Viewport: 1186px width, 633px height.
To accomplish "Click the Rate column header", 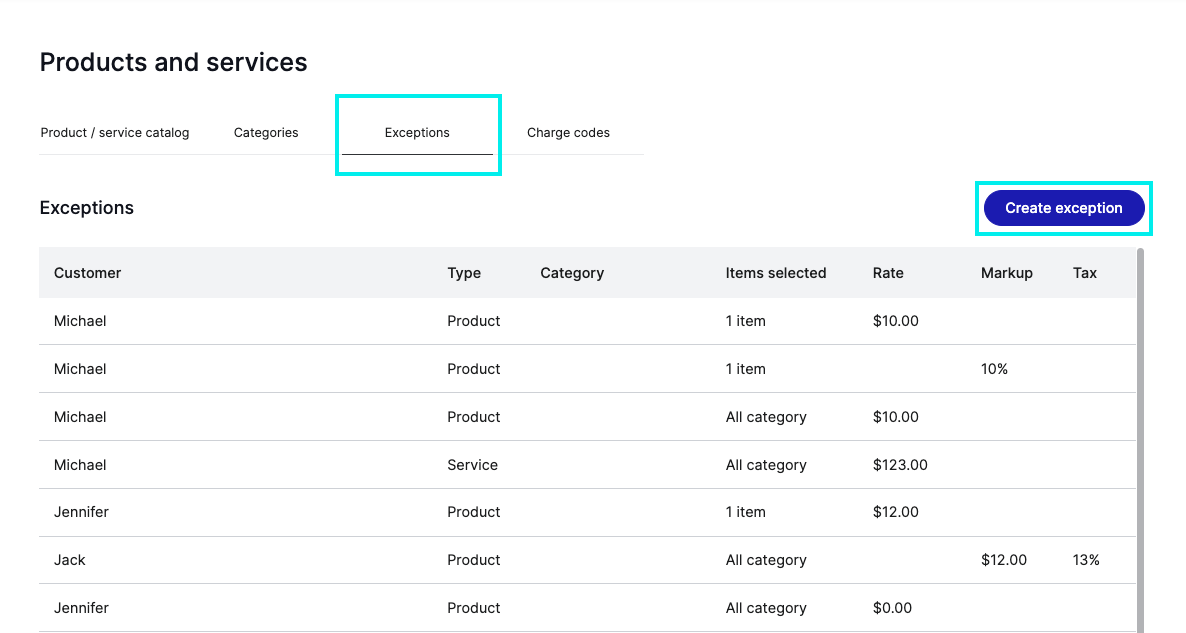I will (x=888, y=273).
